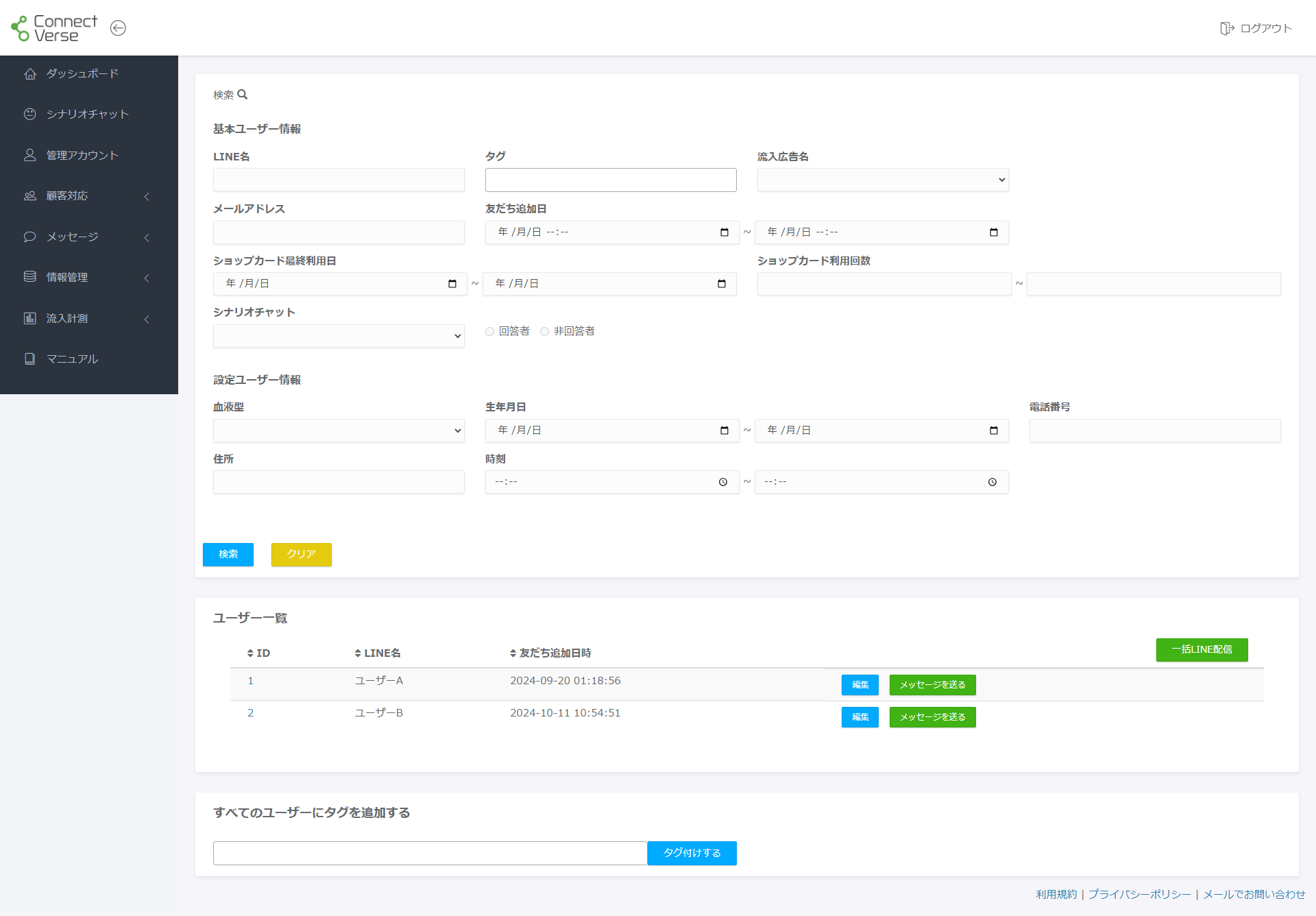Click into the 電話番号 input field
Screen dimensions: 1316x916
[1155, 431]
